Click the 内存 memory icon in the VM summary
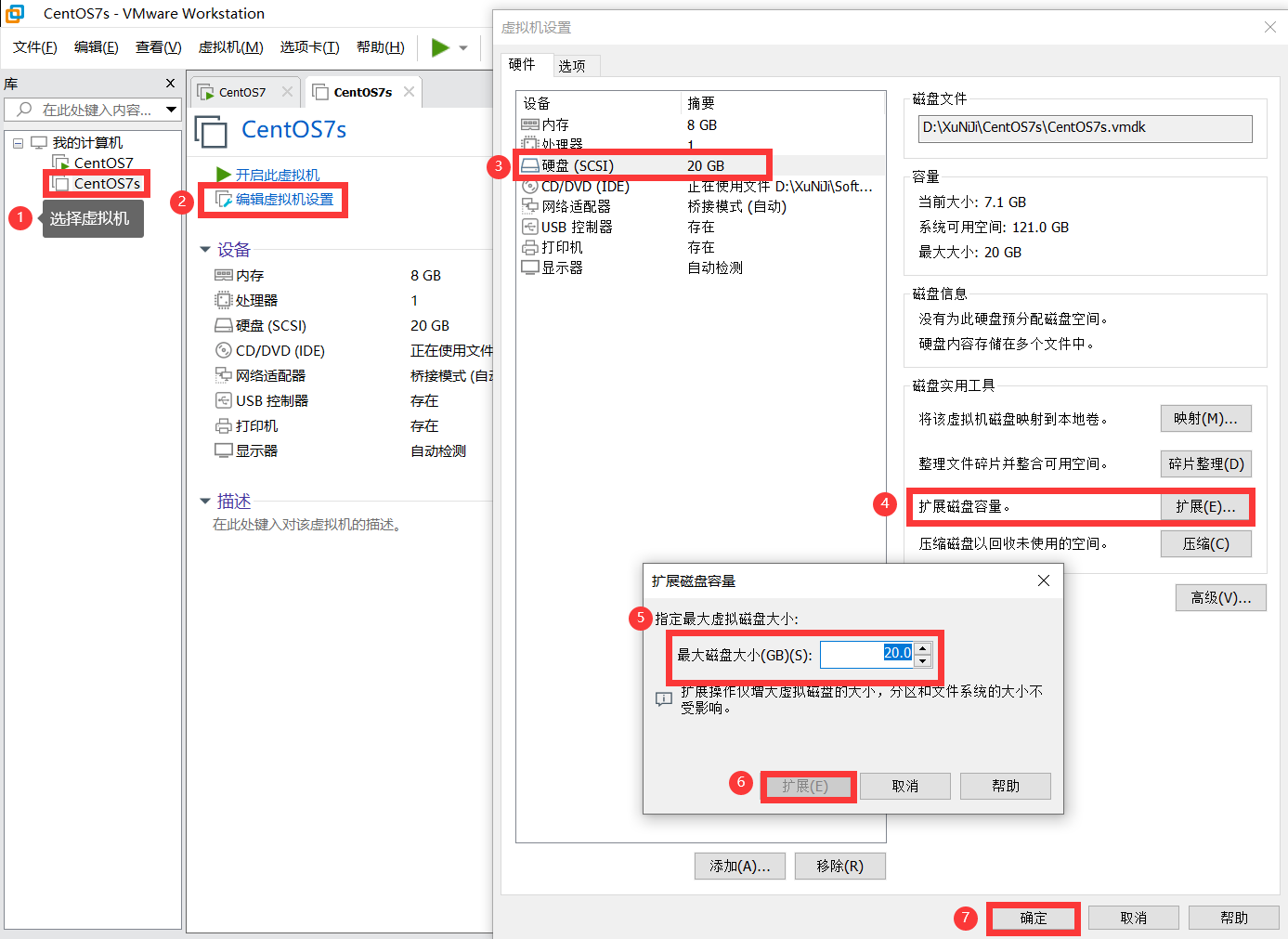 pos(223,275)
